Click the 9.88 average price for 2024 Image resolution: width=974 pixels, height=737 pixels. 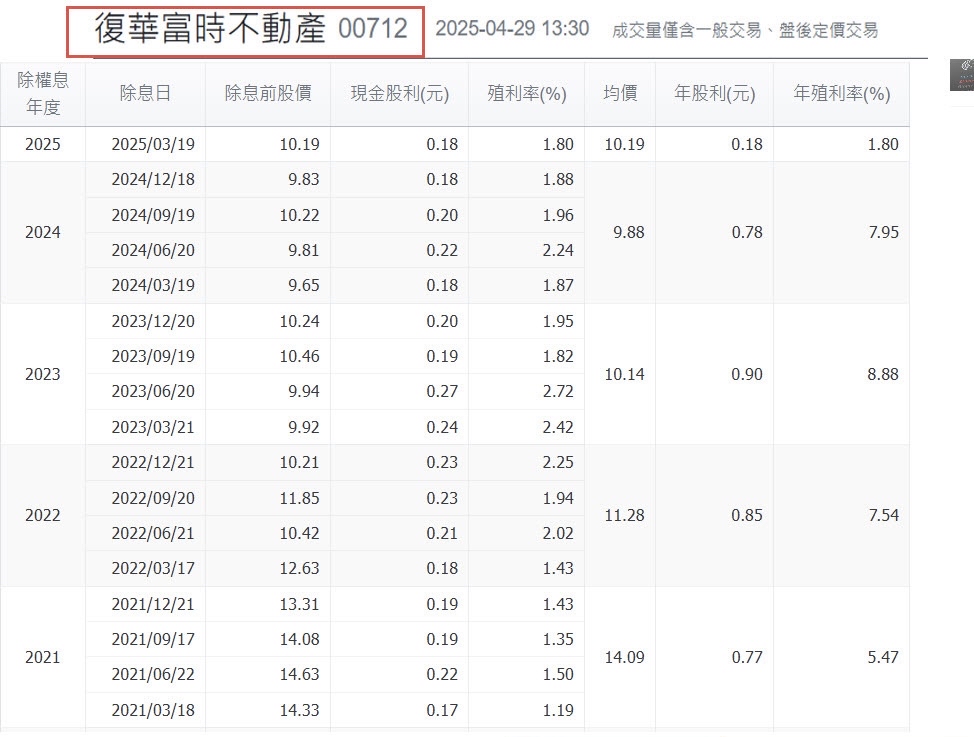629,232
